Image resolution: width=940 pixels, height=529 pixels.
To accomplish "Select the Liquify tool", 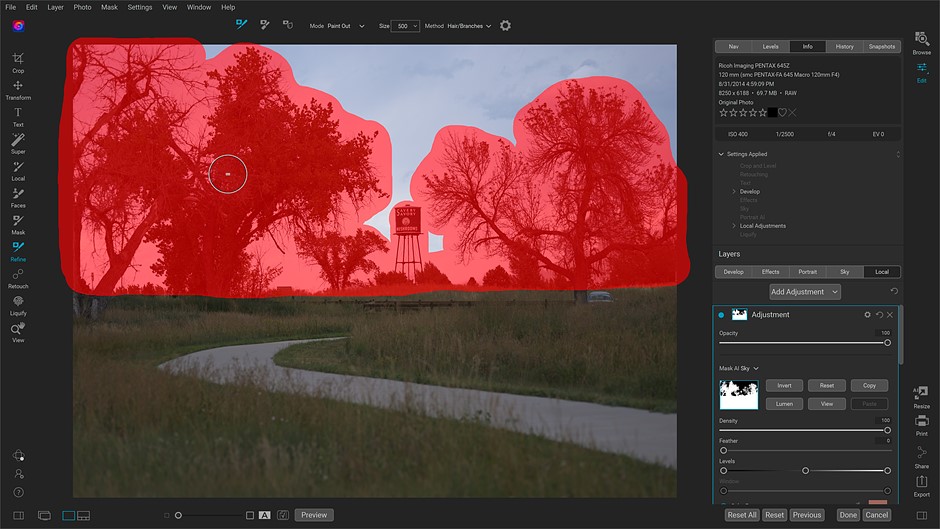I will pos(18,305).
